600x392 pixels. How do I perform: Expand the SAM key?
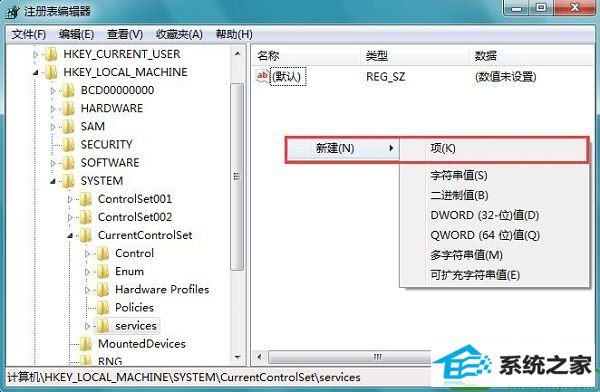(53, 127)
